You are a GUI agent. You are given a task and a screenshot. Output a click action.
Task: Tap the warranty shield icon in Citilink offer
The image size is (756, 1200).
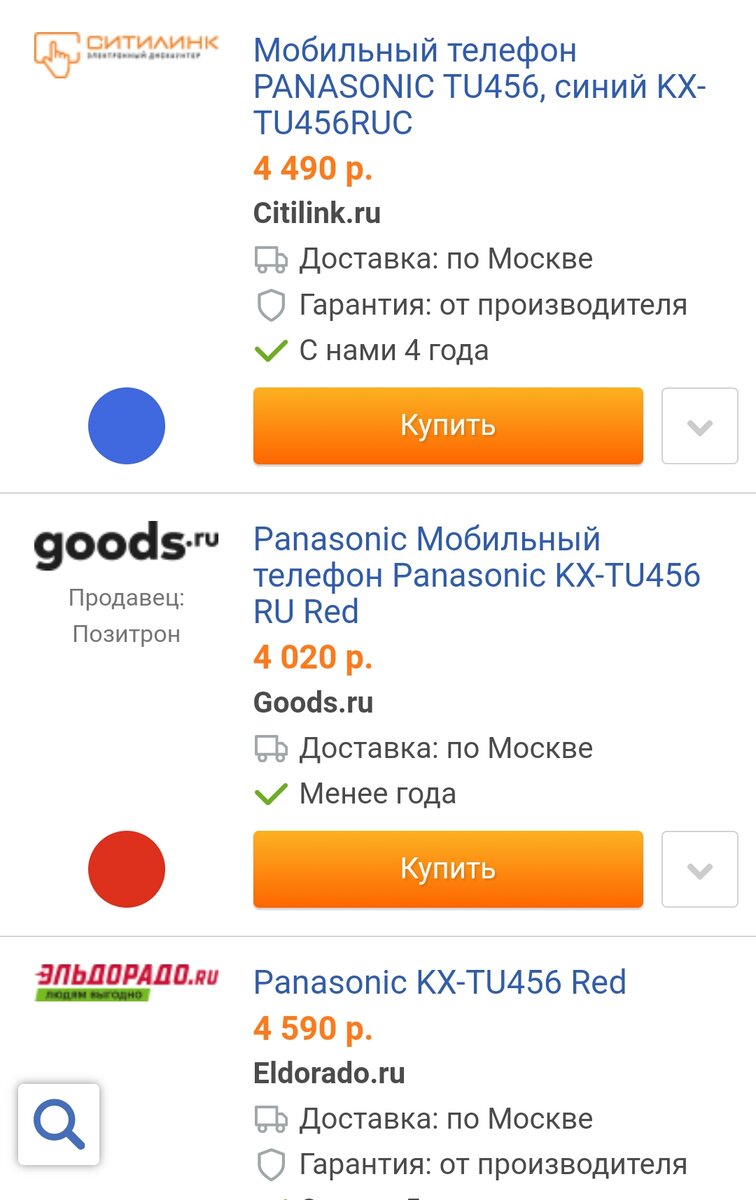point(271,305)
